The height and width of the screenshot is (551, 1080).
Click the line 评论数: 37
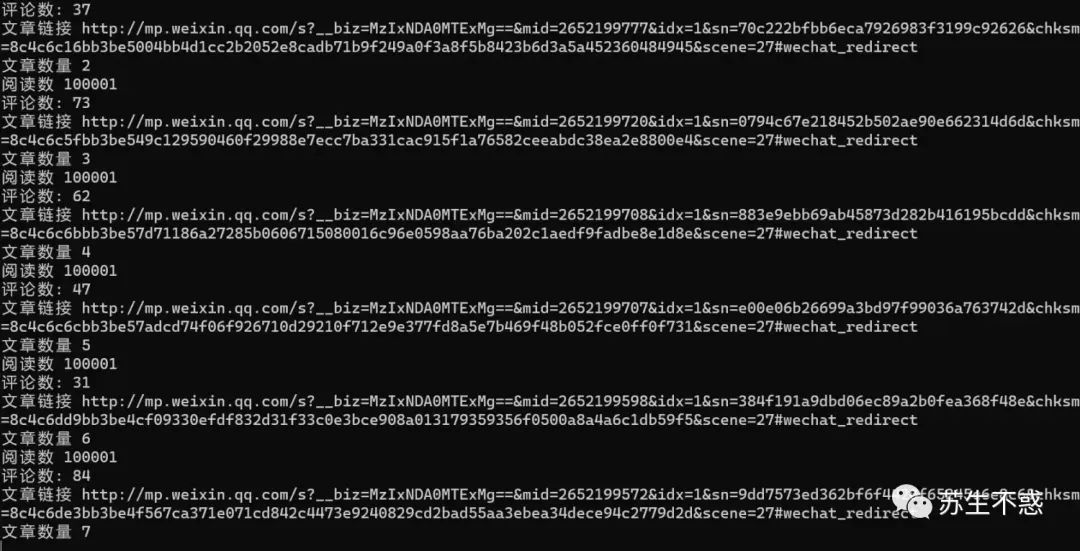(x=46, y=10)
